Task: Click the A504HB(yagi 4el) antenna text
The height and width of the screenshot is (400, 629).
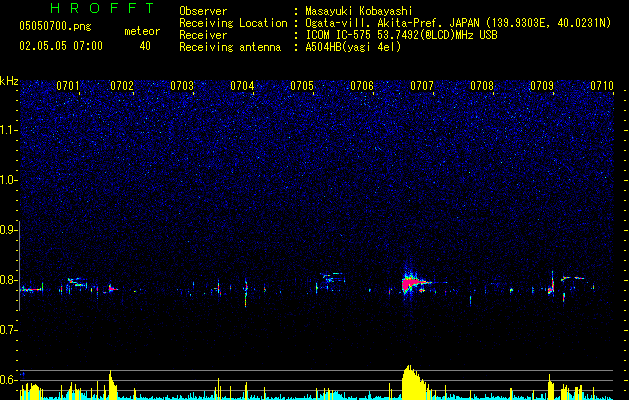Action: (x=353, y=47)
